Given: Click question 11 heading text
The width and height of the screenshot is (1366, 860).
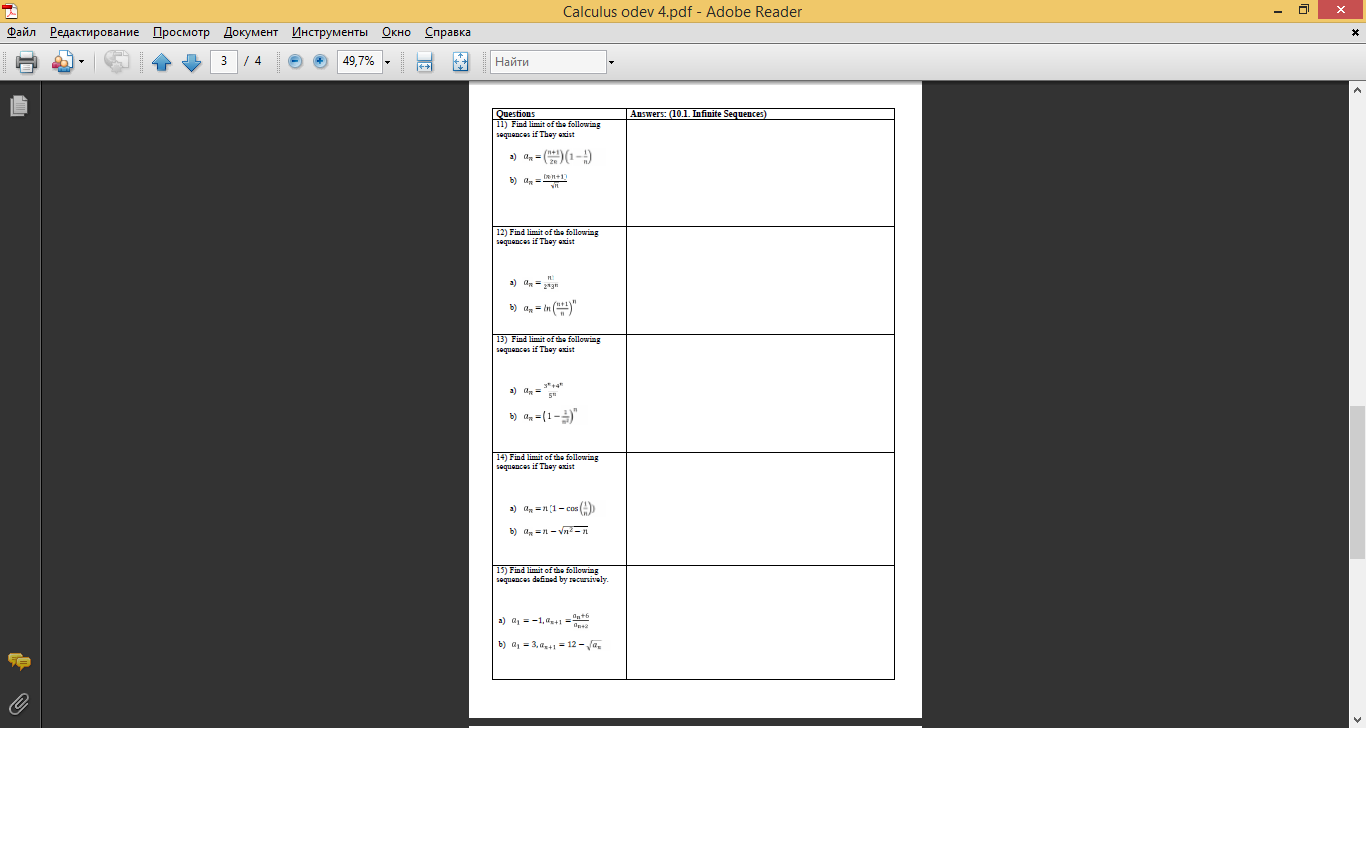Looking at the screenshot, I should (x=548, y=129).
